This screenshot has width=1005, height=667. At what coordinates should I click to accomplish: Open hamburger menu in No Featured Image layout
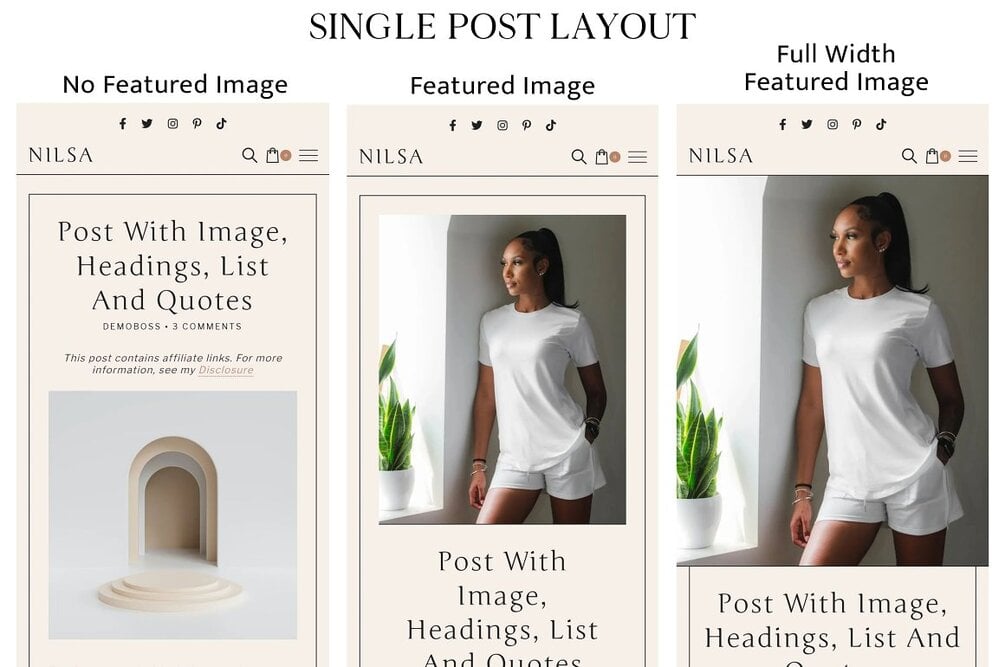[x=308, y=155]
